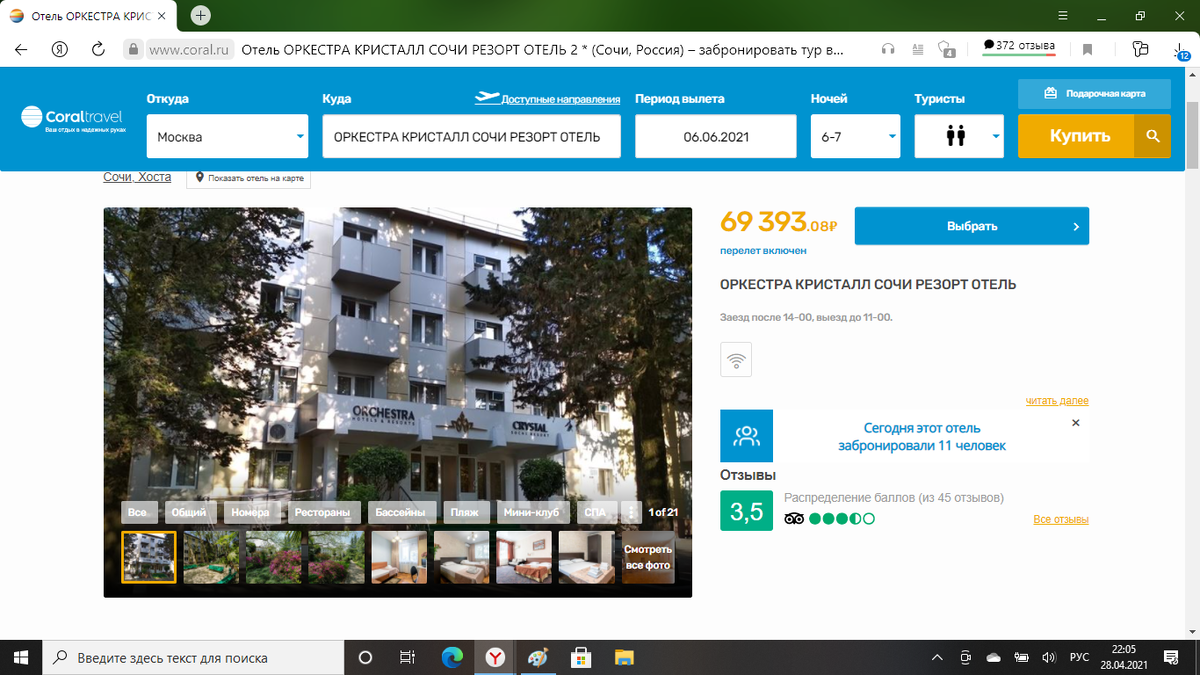Viewport: 1200px width, 675px height.
Task: Click the people icon in booking notice
Action: pos(746,436)
